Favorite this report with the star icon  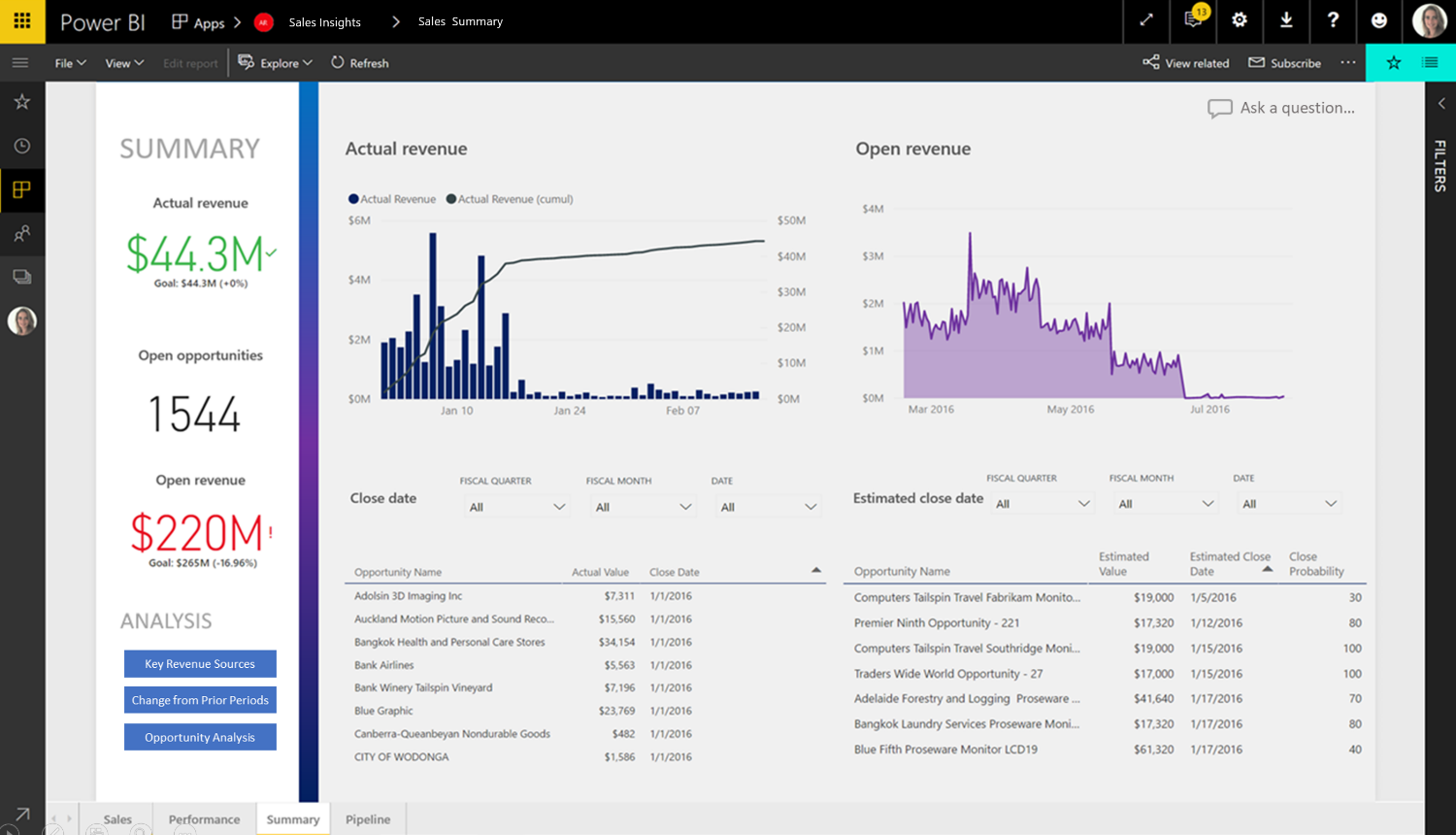(1394, 63)
